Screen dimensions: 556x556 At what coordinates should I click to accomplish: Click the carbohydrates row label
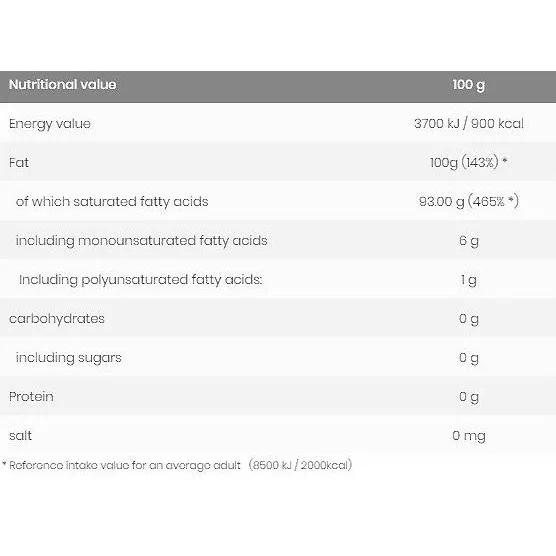(57, 319)
